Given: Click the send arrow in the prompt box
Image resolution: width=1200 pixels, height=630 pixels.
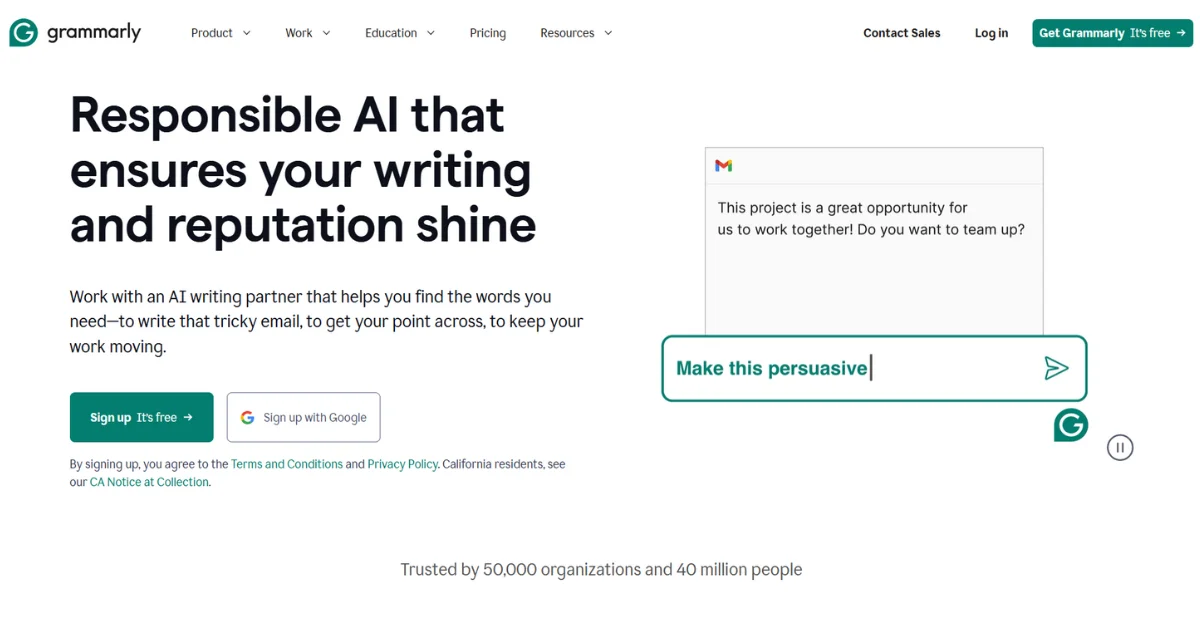Looking at the screenshot, I should click(1057, 368).
